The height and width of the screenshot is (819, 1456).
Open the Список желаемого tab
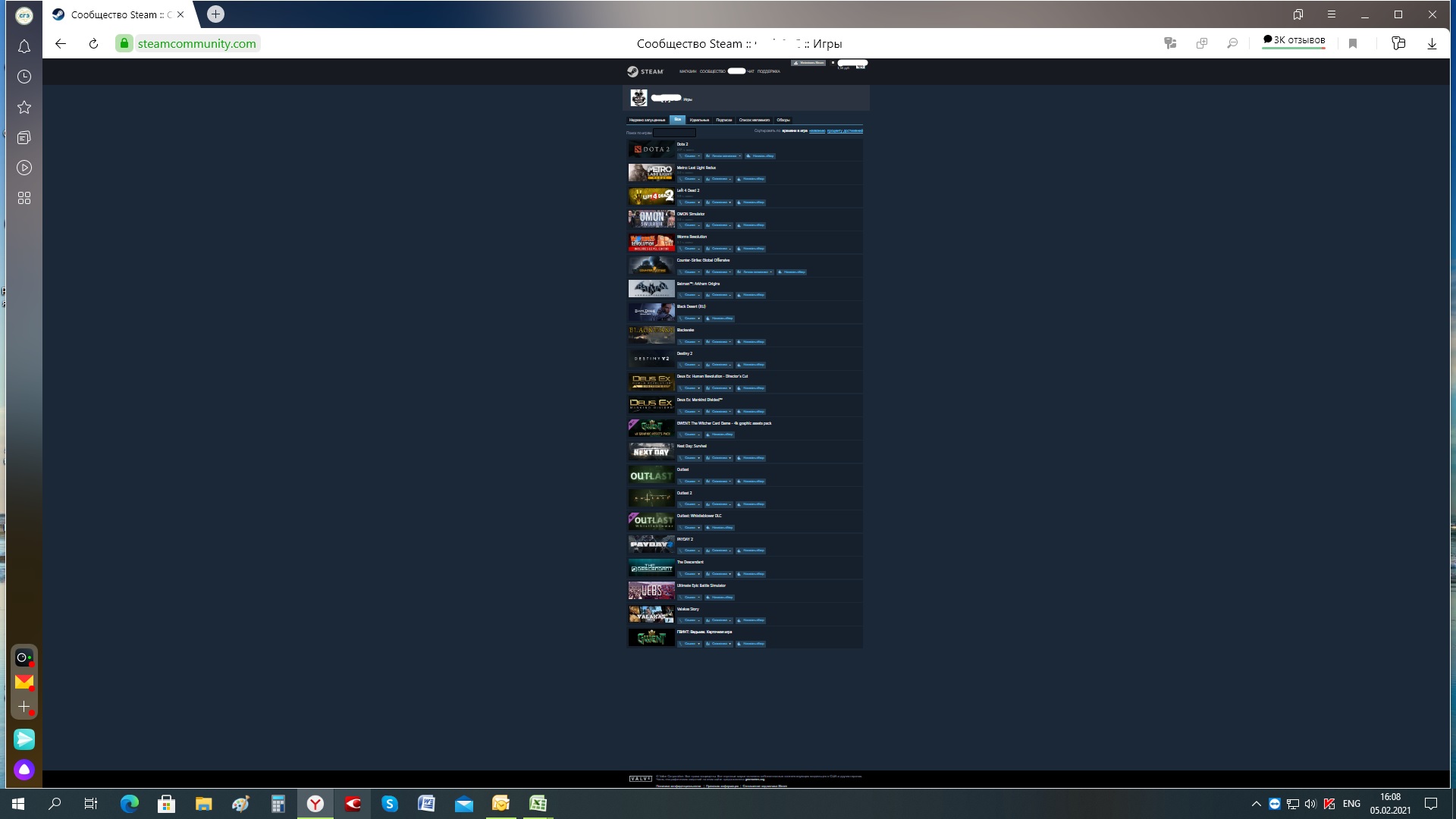click(755, 120)
